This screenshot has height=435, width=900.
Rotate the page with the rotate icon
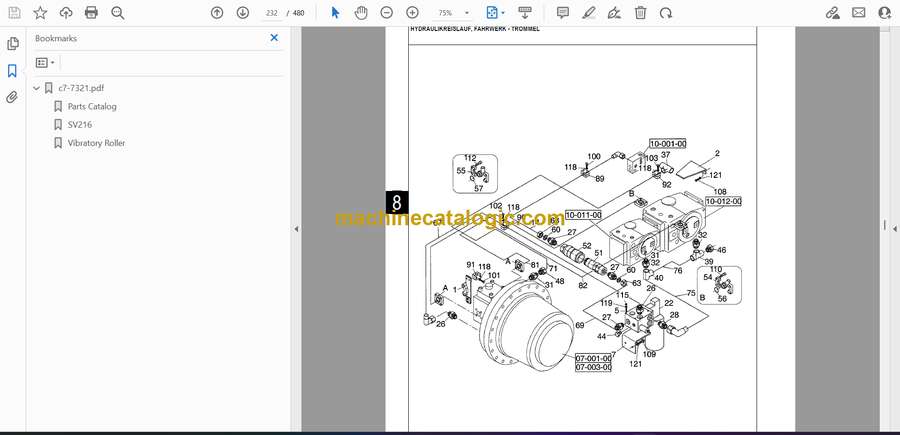pos(666,13)
